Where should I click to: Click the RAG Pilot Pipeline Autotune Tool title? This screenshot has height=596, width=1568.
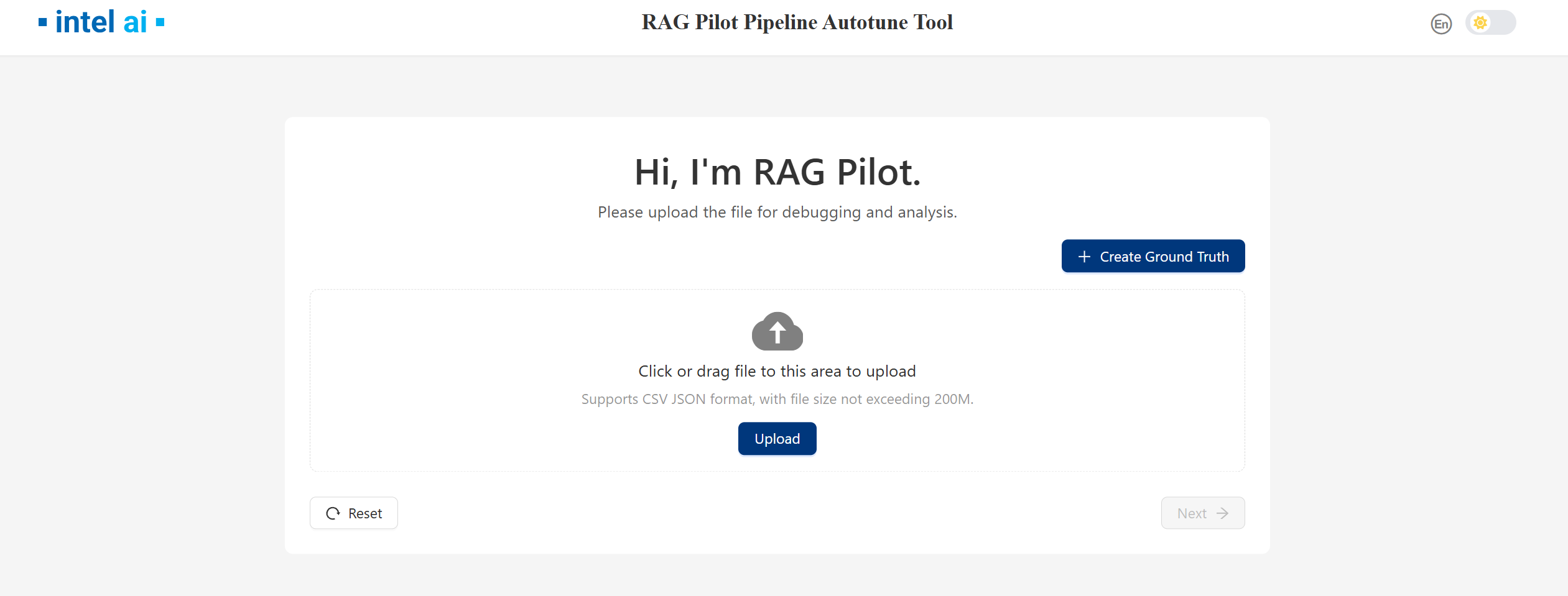pos(797,22)
